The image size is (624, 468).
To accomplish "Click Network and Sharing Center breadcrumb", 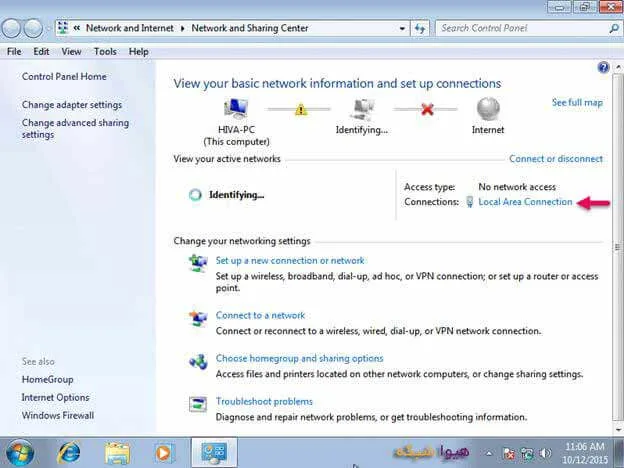I will [250, 28].
